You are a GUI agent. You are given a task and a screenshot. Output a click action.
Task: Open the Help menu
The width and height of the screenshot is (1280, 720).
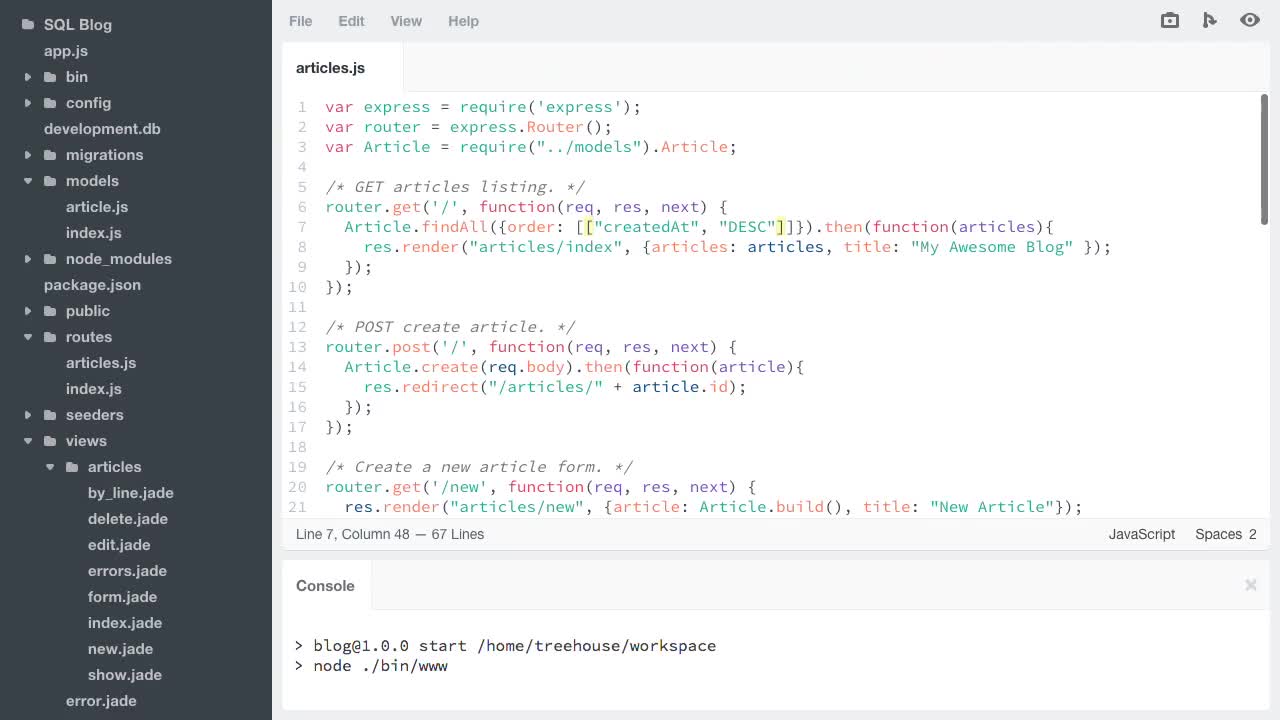point(463,21)
